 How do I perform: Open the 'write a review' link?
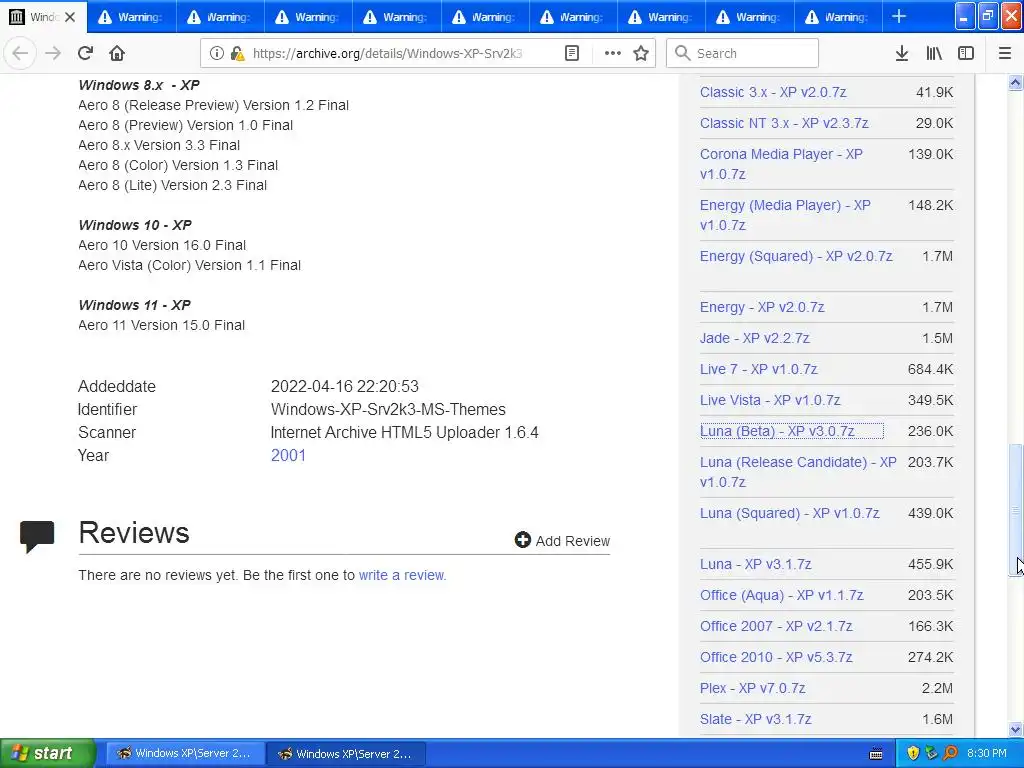tap(402, 575)
